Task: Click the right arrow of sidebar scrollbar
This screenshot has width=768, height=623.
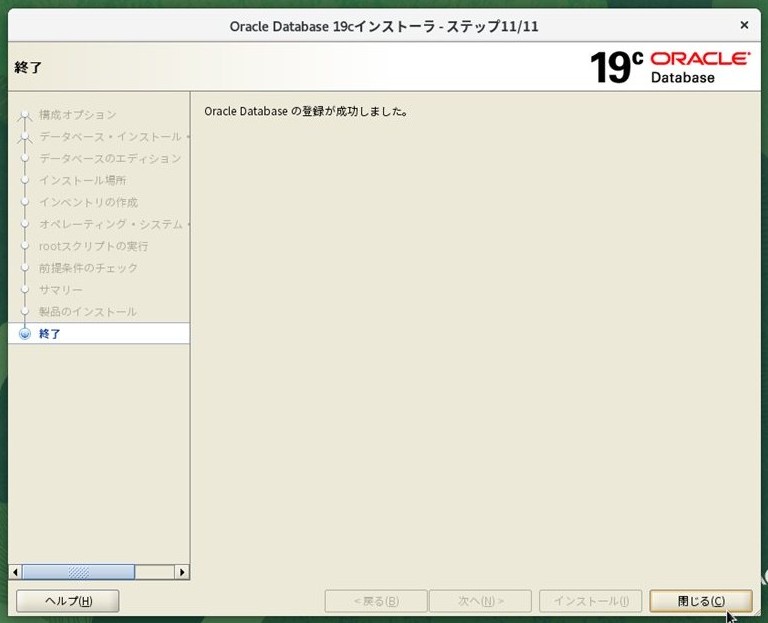Action: (182, 572)
